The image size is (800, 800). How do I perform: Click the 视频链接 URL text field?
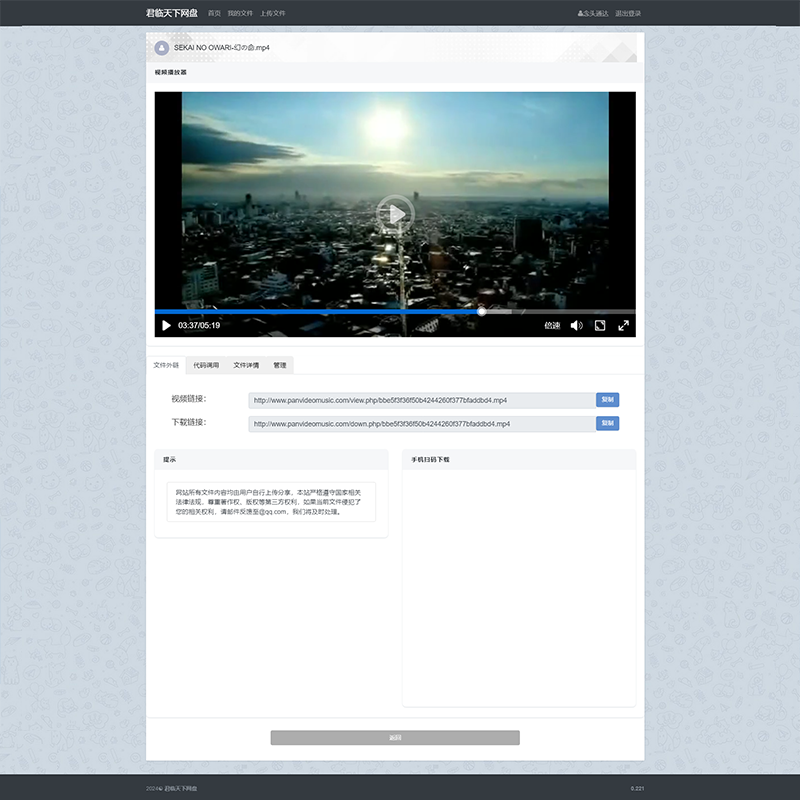[421, 400]
